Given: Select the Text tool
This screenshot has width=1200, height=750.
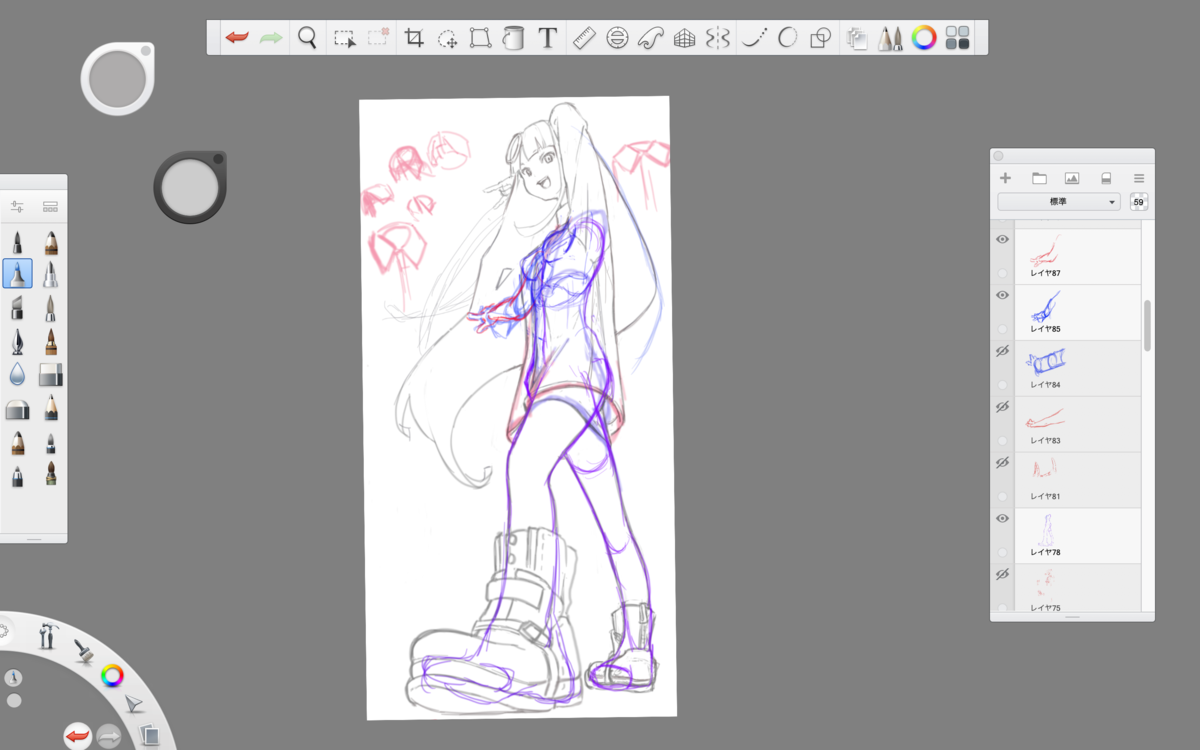Looking at the screenshot, I should coord(547,38).
